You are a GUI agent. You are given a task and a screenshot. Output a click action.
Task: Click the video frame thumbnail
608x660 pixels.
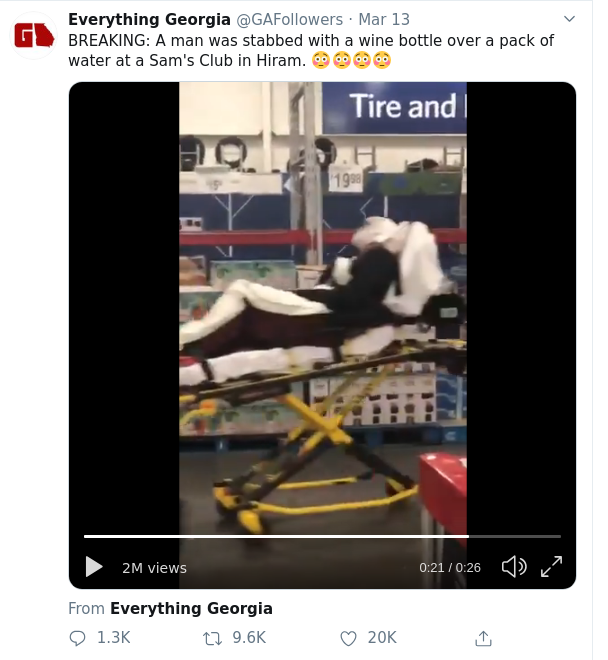click(323, 307)
